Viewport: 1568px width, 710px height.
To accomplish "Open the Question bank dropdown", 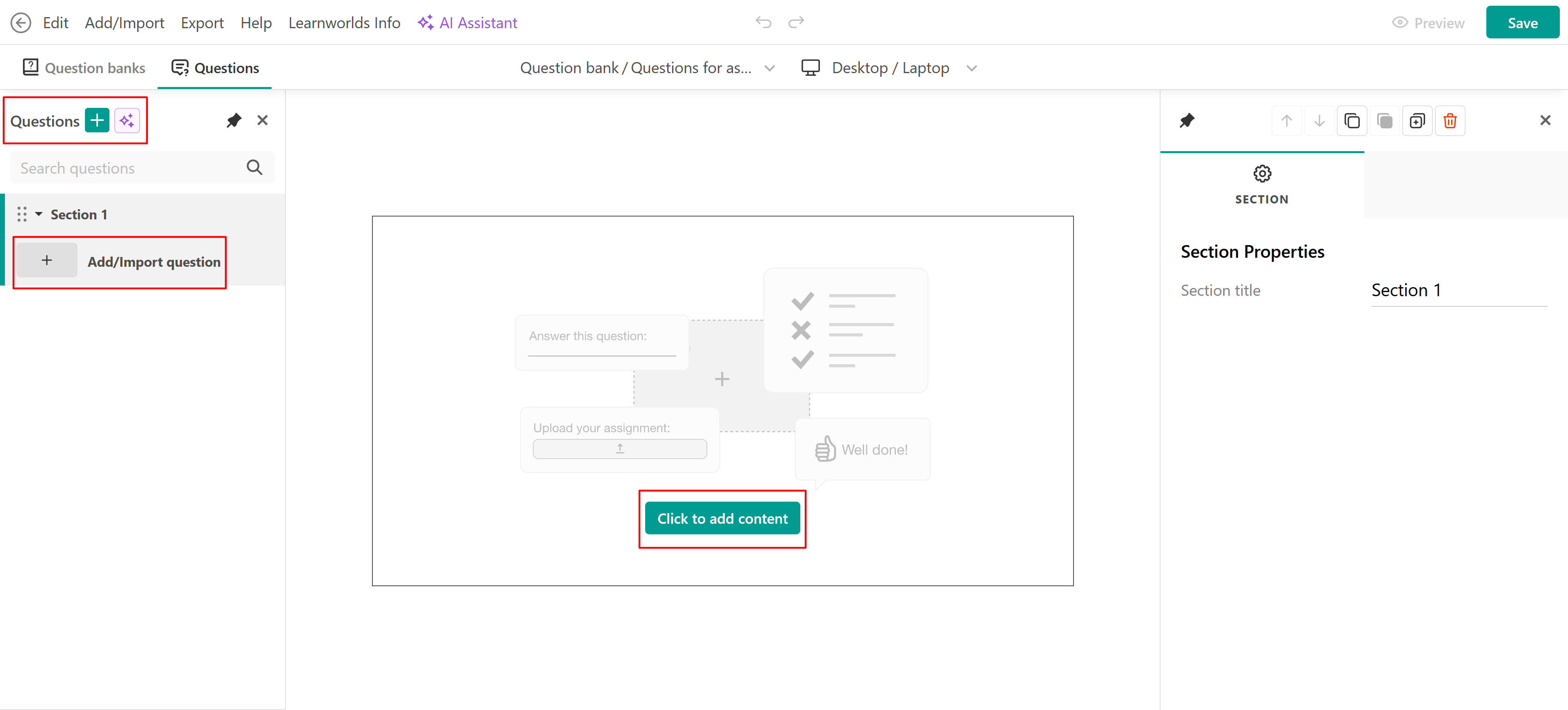I will point(647,68).
